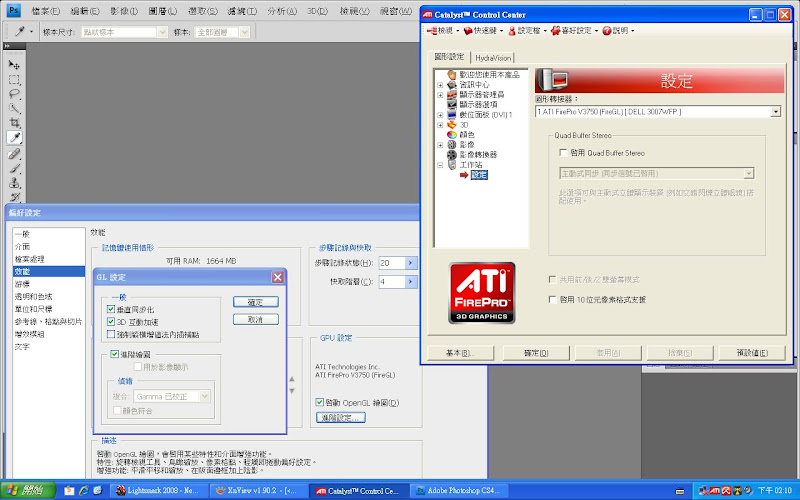
Task: Click the Photoshop Ps logo icon
Action: click(x=14, y=10)
